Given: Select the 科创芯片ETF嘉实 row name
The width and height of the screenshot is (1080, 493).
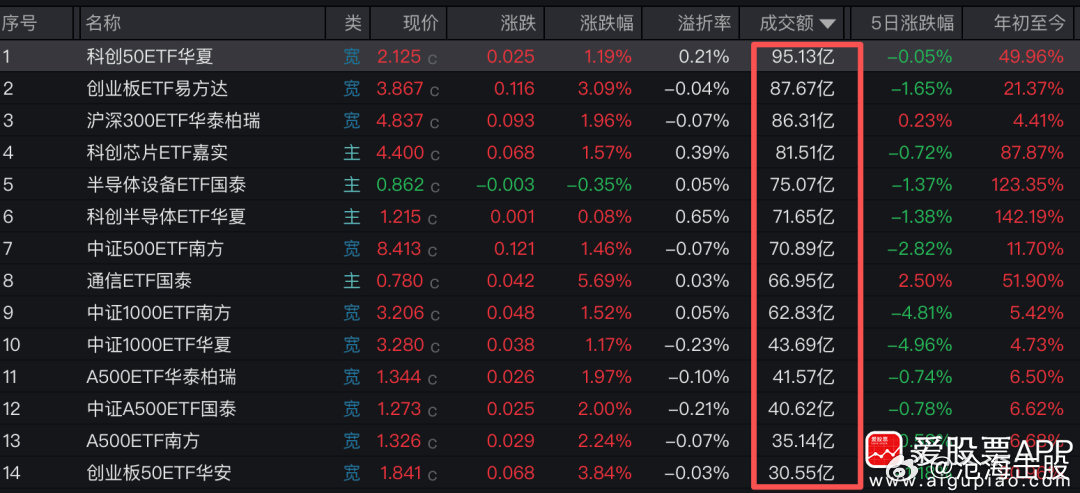Looking at the screenshot, I should click(157, 152).
